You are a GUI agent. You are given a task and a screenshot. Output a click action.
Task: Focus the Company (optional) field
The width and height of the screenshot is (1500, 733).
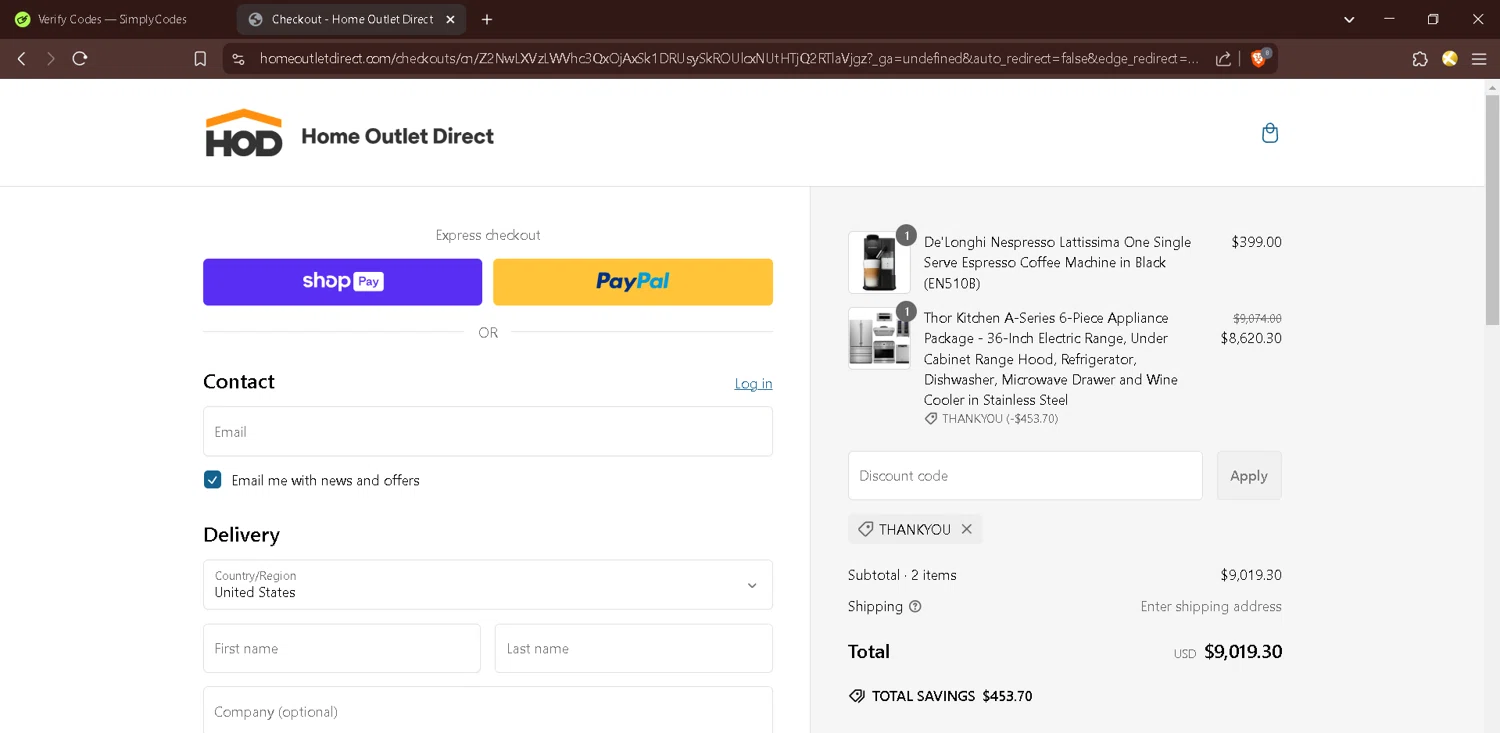(488, 710)
